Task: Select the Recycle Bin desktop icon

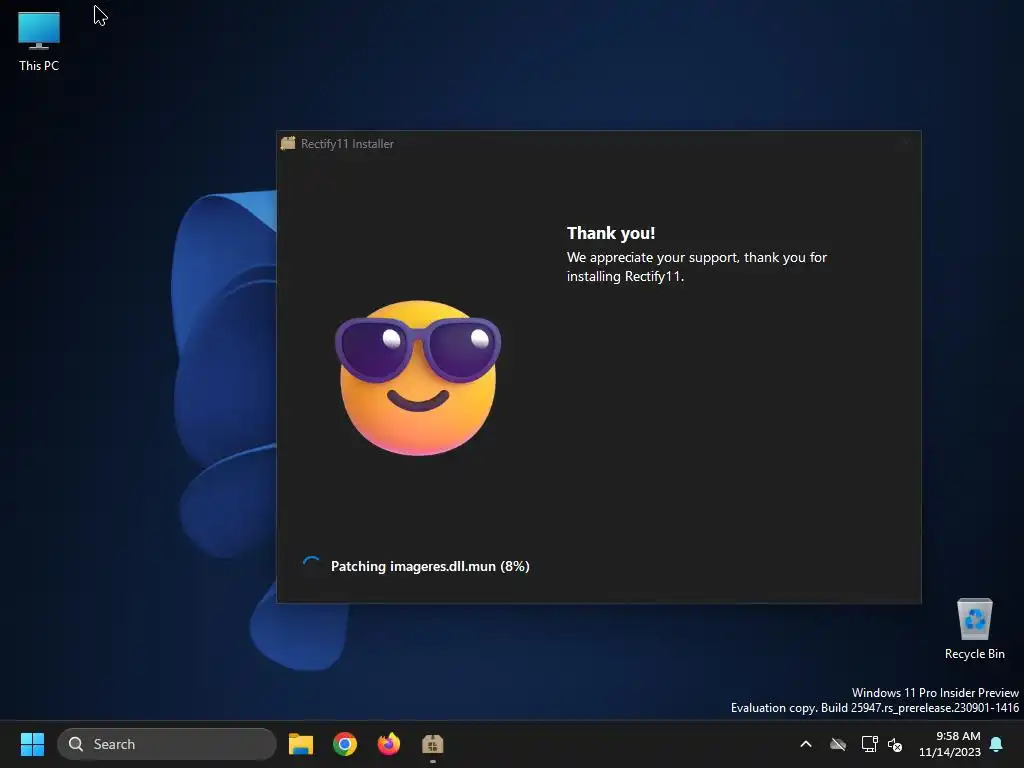Action: click(974, 629)
